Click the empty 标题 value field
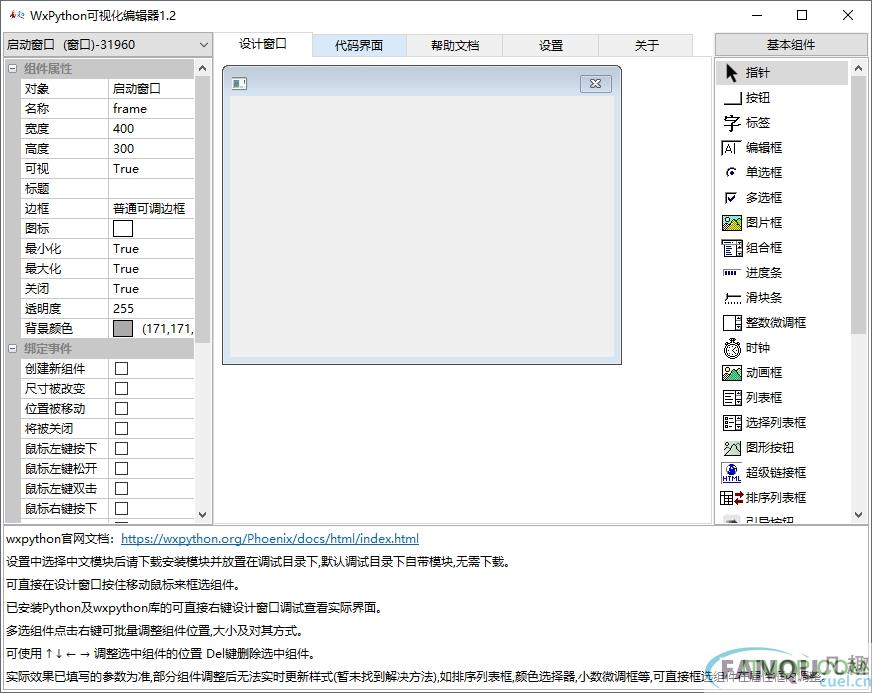This screenshot has width=872, height=693. click(151, 189)
